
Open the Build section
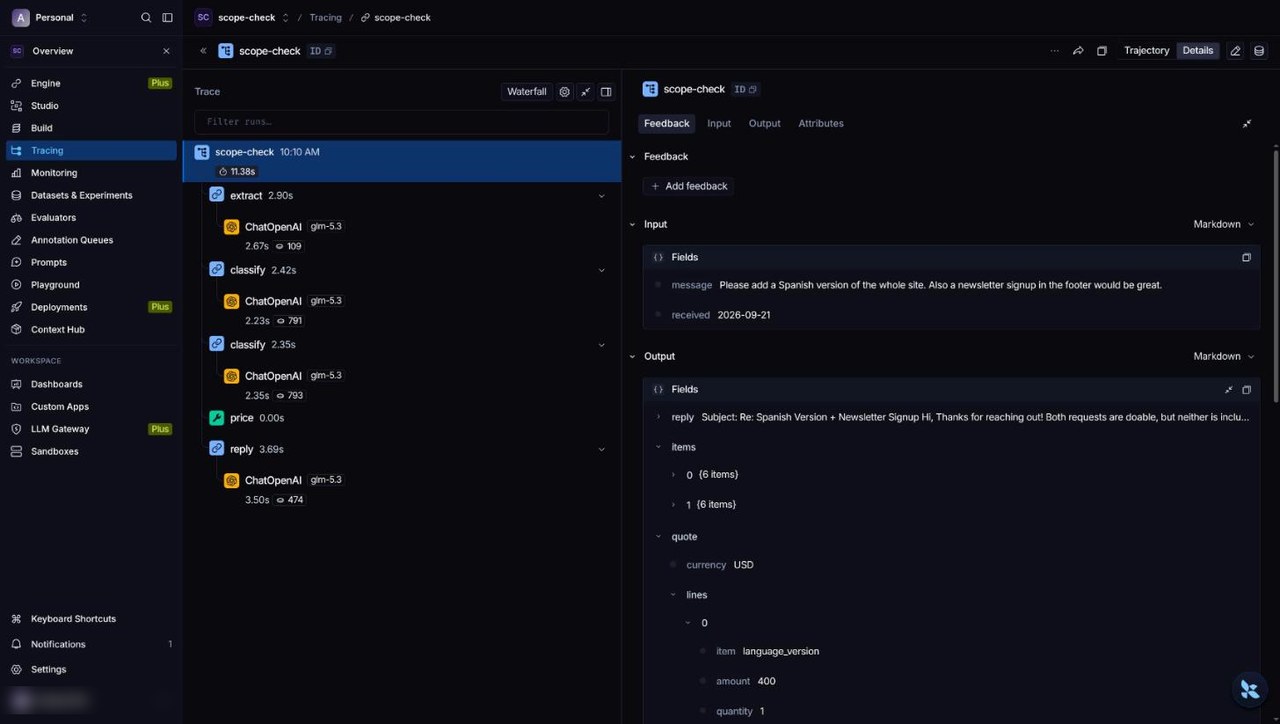click(91, 128)
